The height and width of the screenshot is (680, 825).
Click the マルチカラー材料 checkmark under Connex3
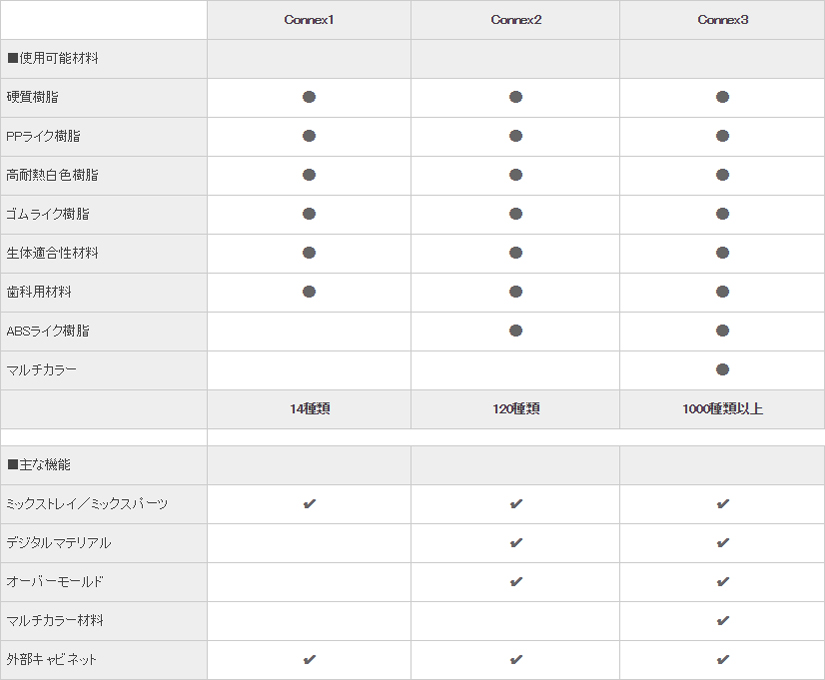point(723,621)
